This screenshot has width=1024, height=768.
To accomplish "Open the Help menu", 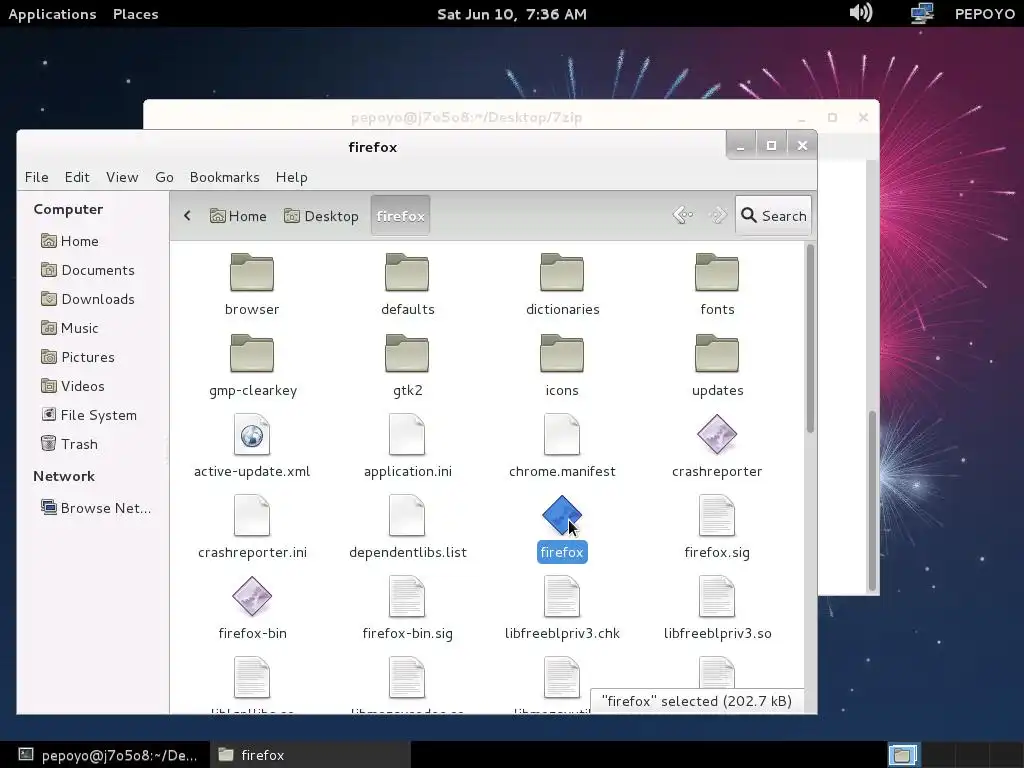I will click(291, 177).
